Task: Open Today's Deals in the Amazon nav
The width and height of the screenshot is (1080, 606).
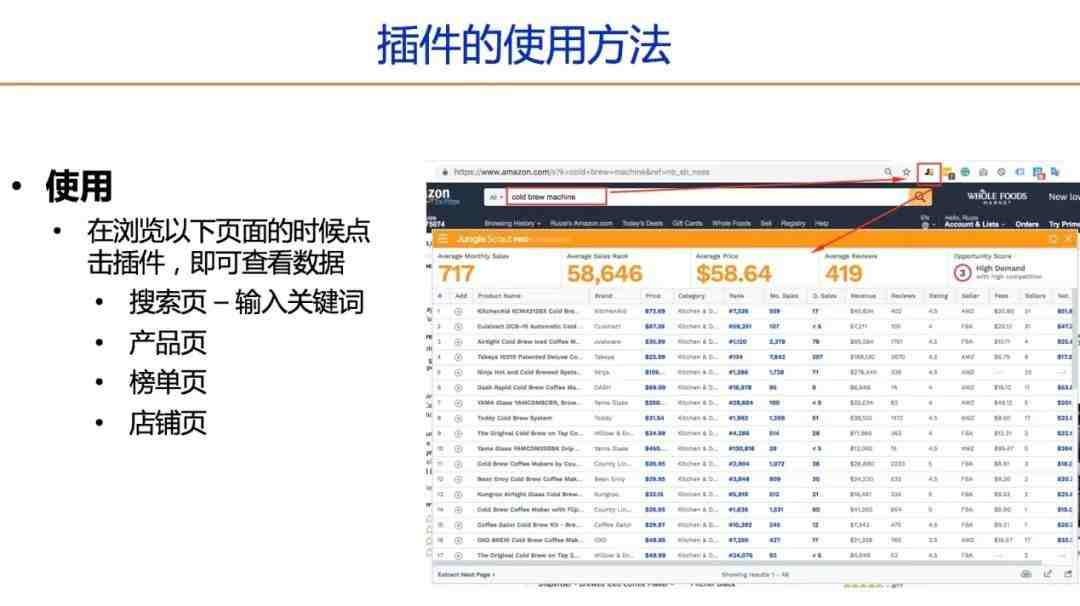Action: click(642, 223)
